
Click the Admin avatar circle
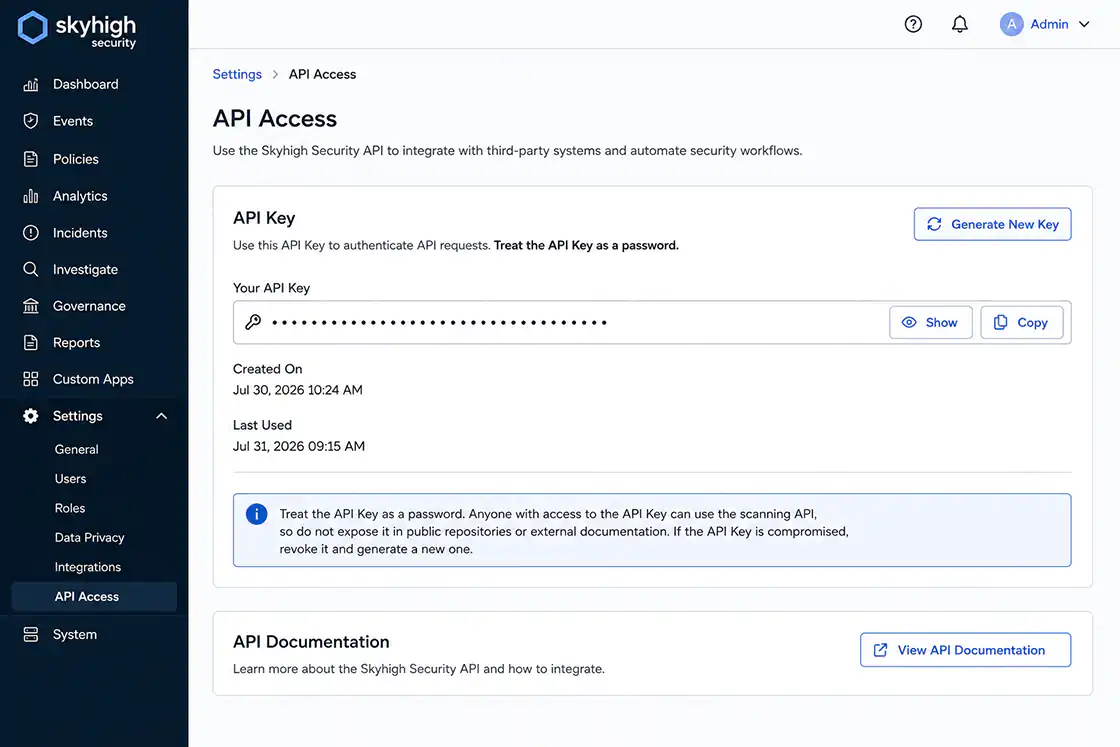[x=1011, y=24]
